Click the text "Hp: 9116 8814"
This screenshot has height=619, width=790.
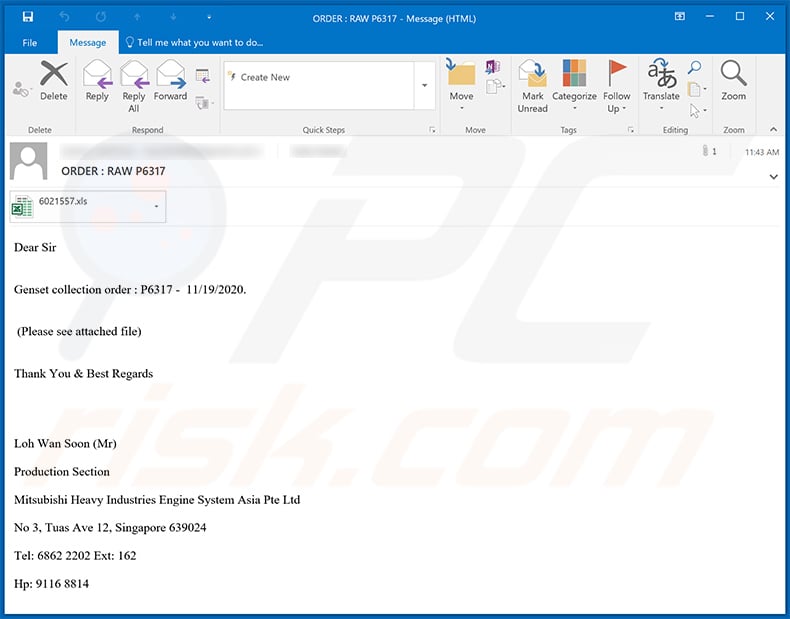coord(51,584)
